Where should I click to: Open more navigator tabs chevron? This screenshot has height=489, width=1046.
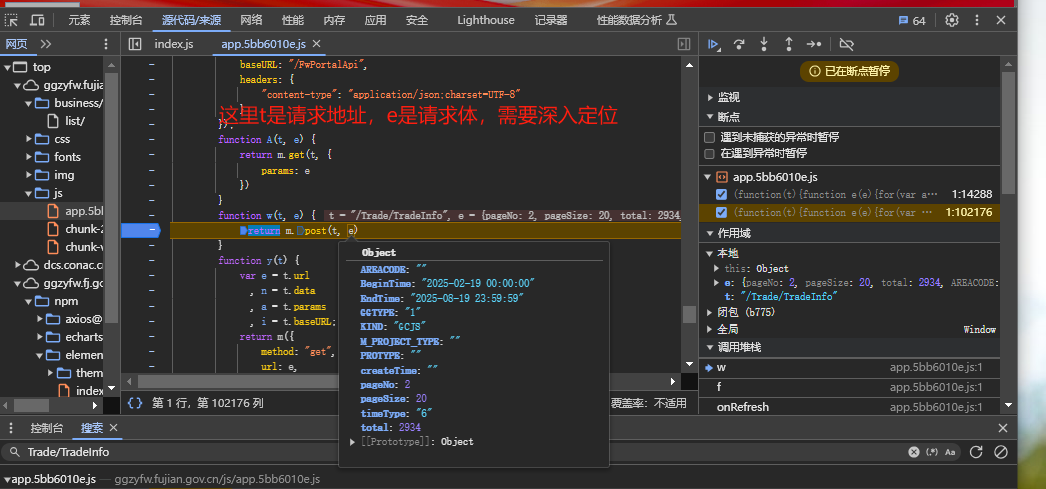pyautogui.click(x=45, y=44)
